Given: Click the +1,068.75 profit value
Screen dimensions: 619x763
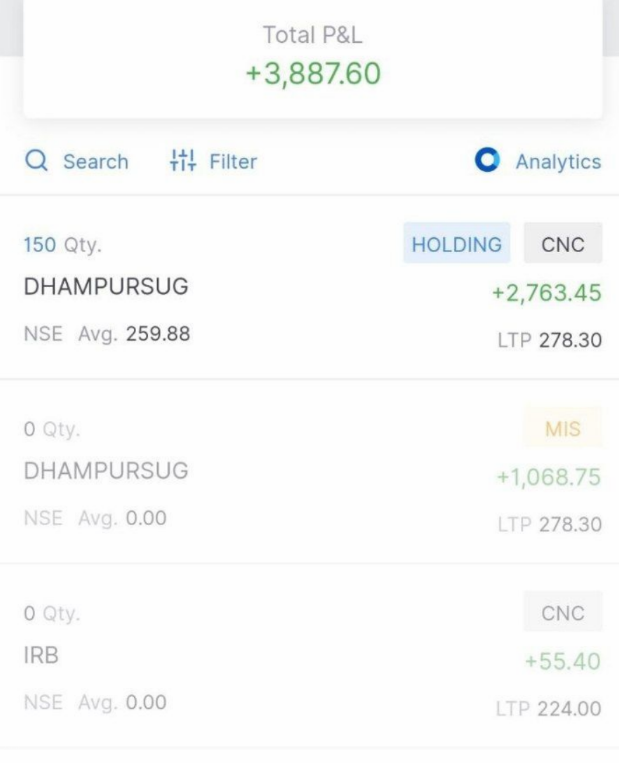Looking at the screenshot, I should point(549,478).
